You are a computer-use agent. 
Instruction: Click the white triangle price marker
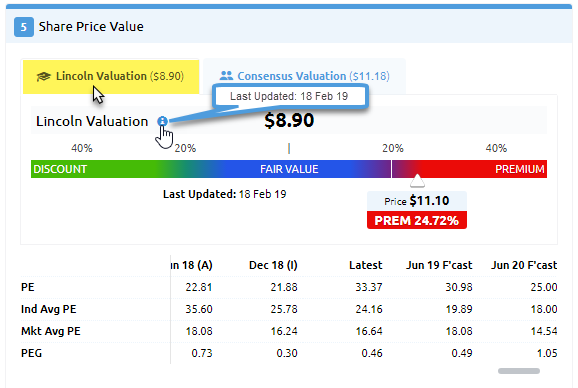point(417,181)
